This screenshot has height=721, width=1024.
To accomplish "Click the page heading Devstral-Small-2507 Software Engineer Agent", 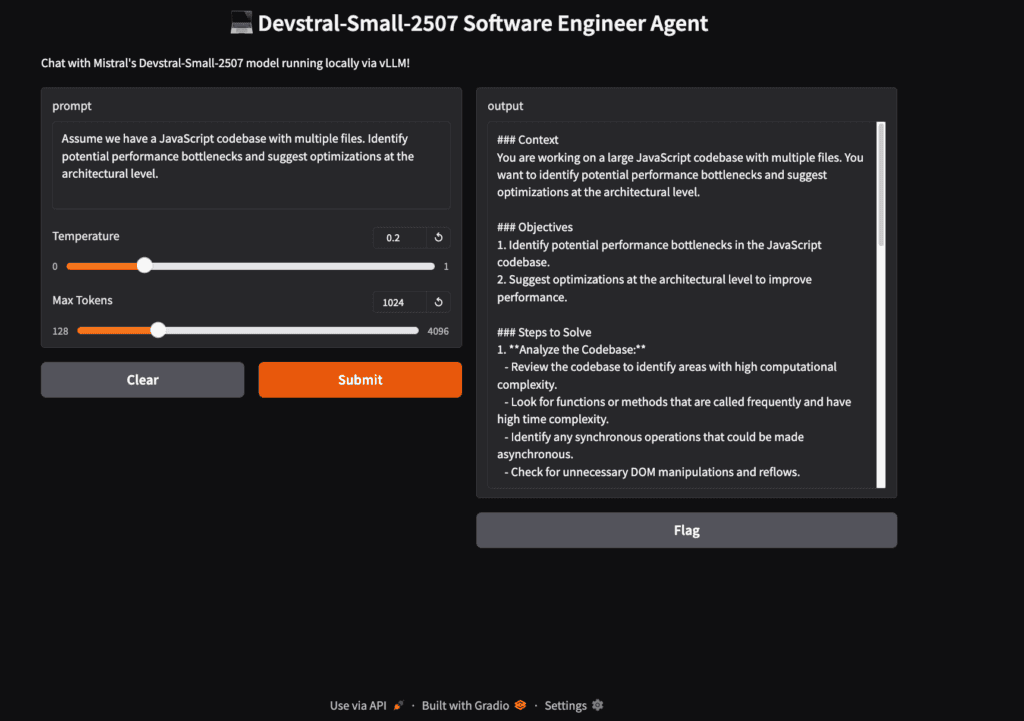I will click(x=483, y=24).
